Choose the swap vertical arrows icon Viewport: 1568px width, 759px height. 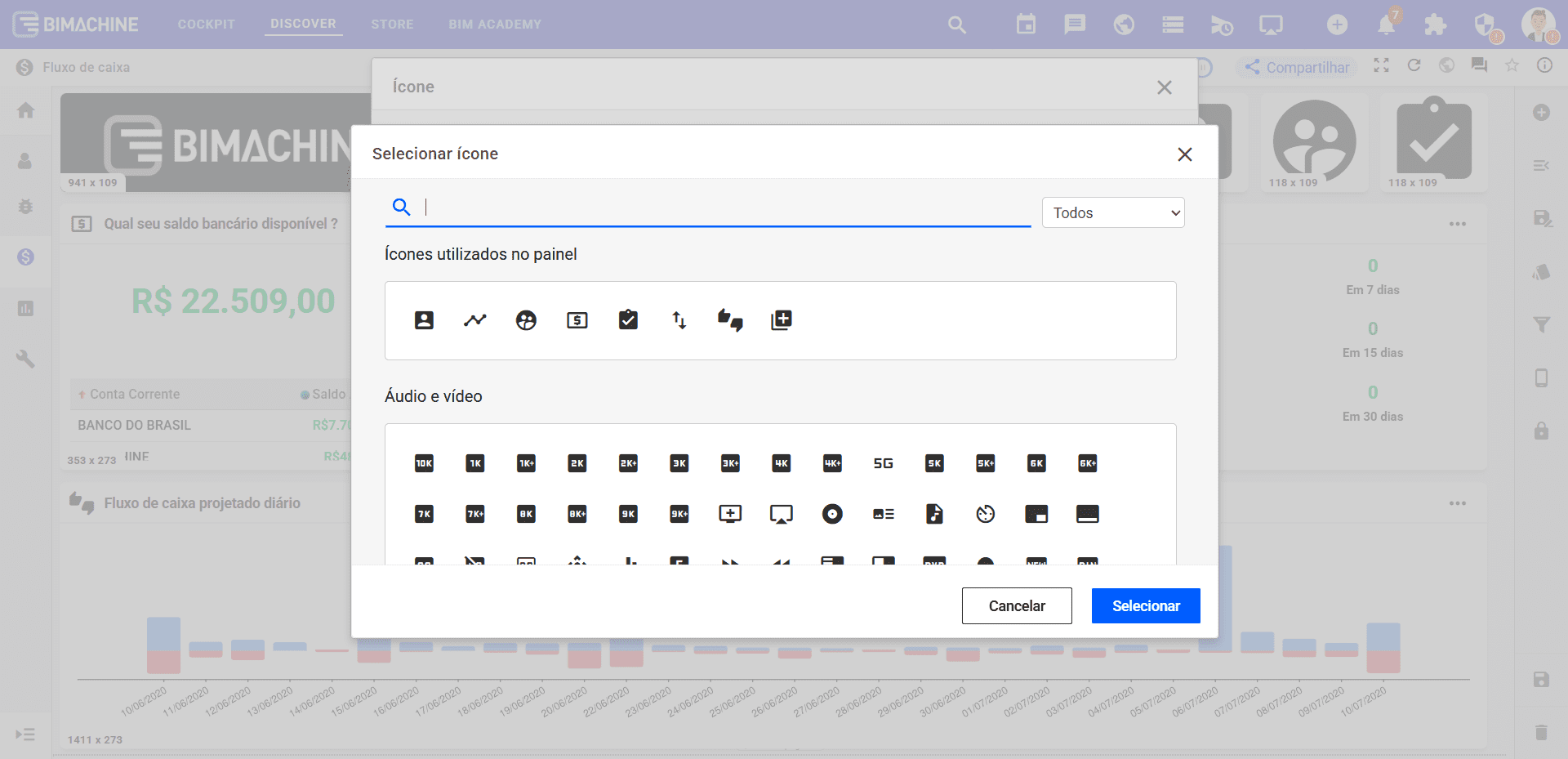coord(679,320)
